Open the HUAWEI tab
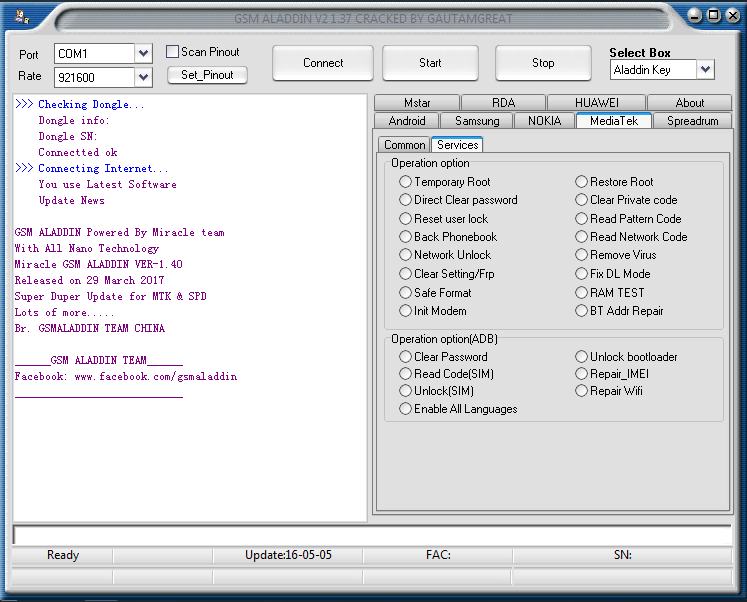This screenshot has width=747, height=602. (596, 103)
